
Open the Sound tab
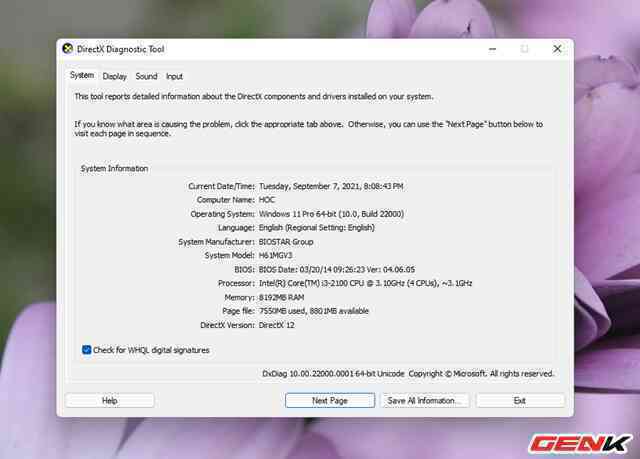point(146,76)
